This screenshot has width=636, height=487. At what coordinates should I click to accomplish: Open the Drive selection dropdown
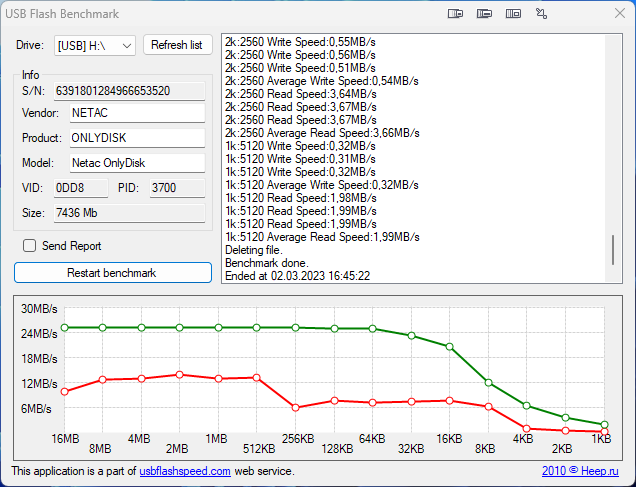pyautogui.click(x=96, y=45)
